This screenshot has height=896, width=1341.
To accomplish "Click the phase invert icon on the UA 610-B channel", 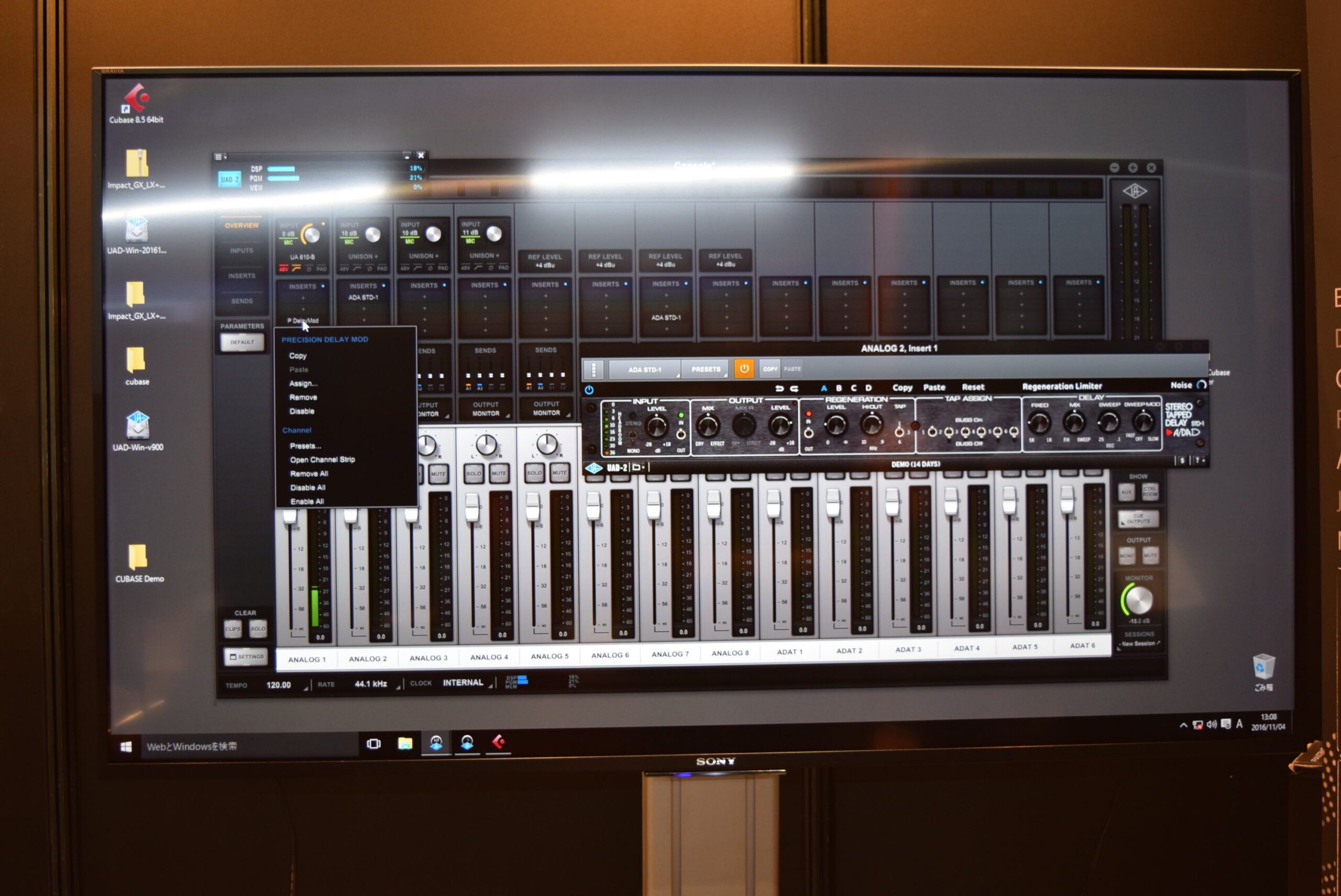I will pos(309,269).
